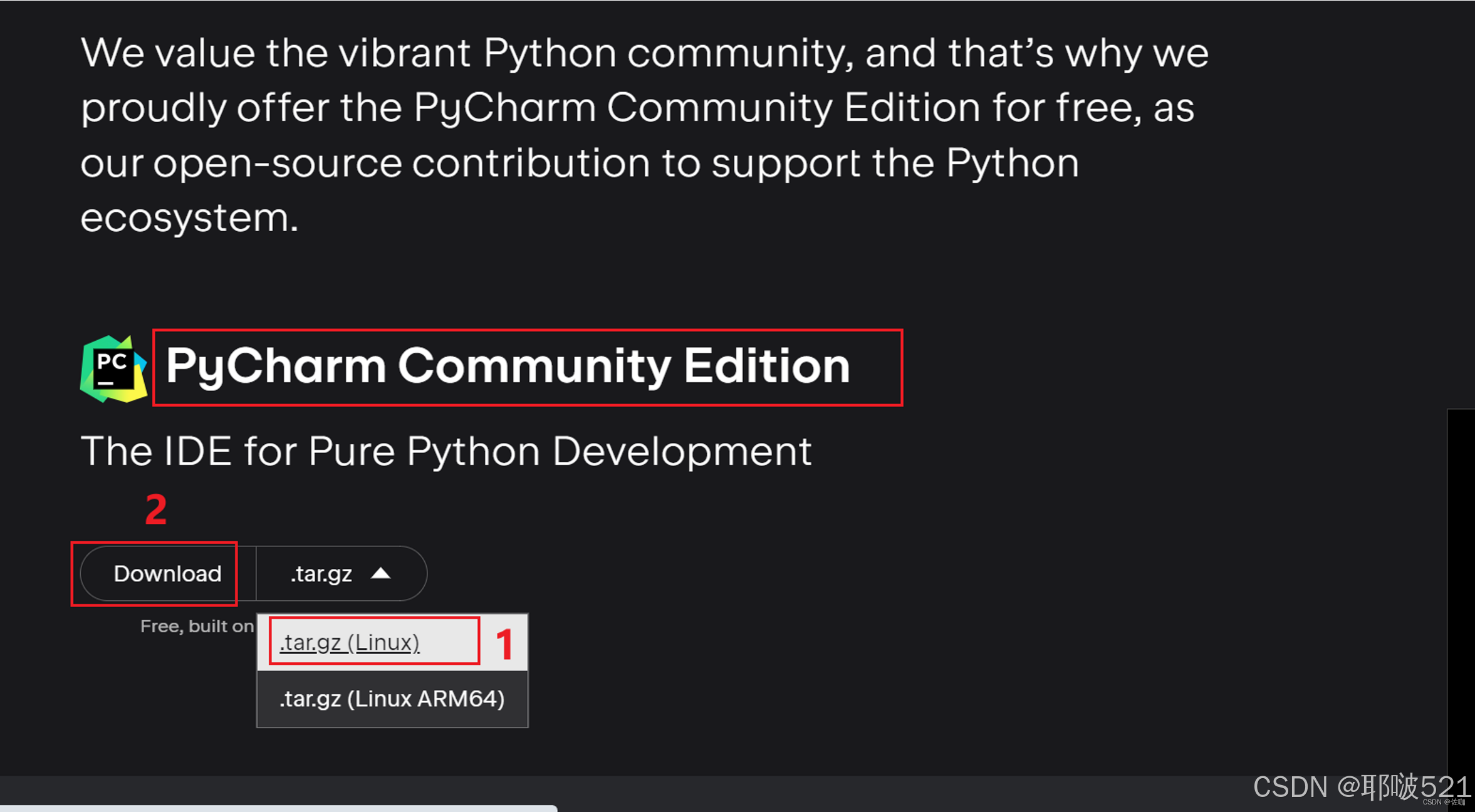Click the 'Free, built on' text label
This screenshot has height=812, width=1475.
pyautogui.click(x=196, y=625)
